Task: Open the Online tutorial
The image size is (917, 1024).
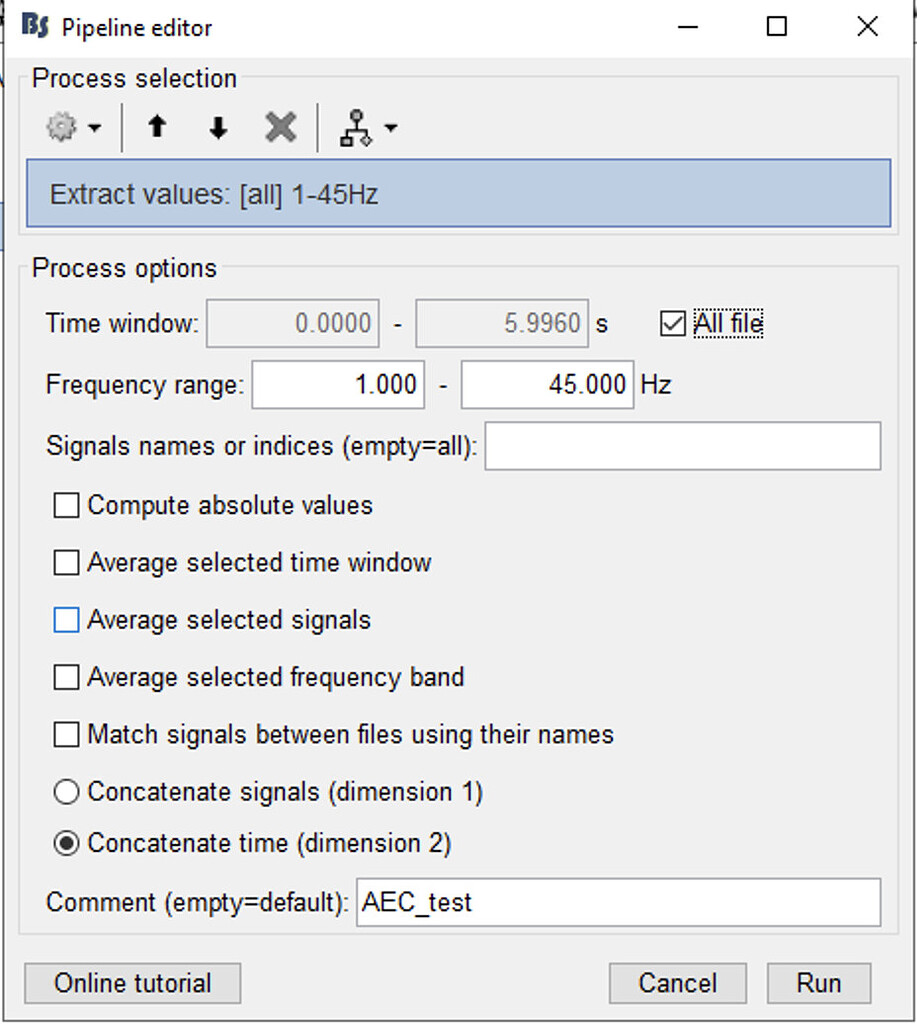Action: point(131,983)
